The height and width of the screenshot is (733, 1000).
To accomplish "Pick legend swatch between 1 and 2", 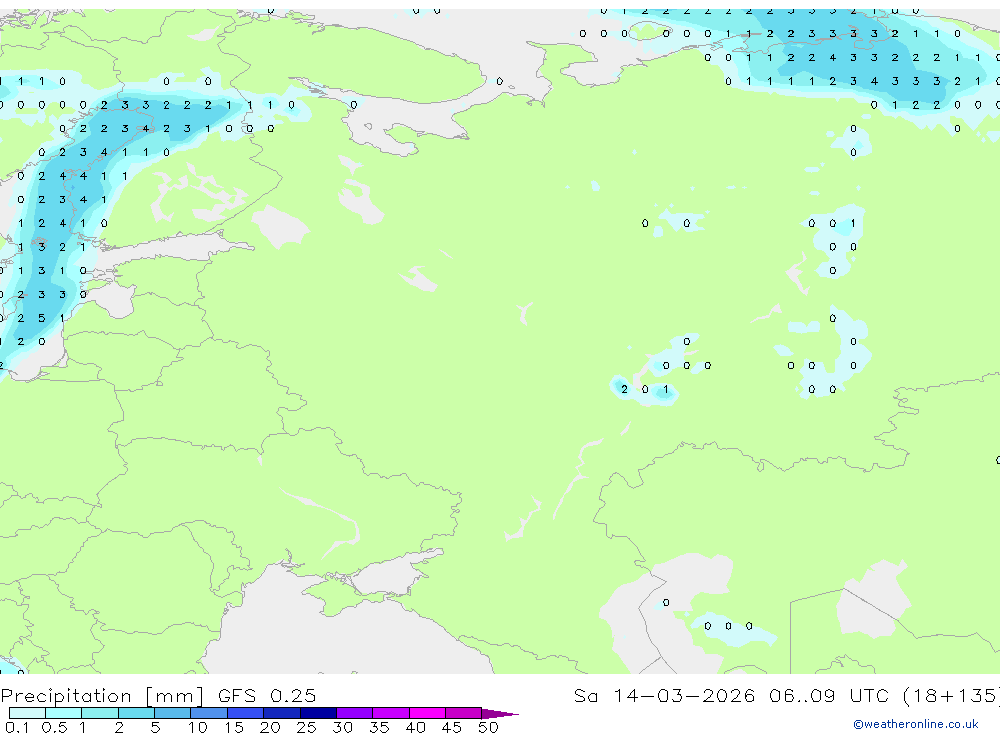I will (100, 713).
